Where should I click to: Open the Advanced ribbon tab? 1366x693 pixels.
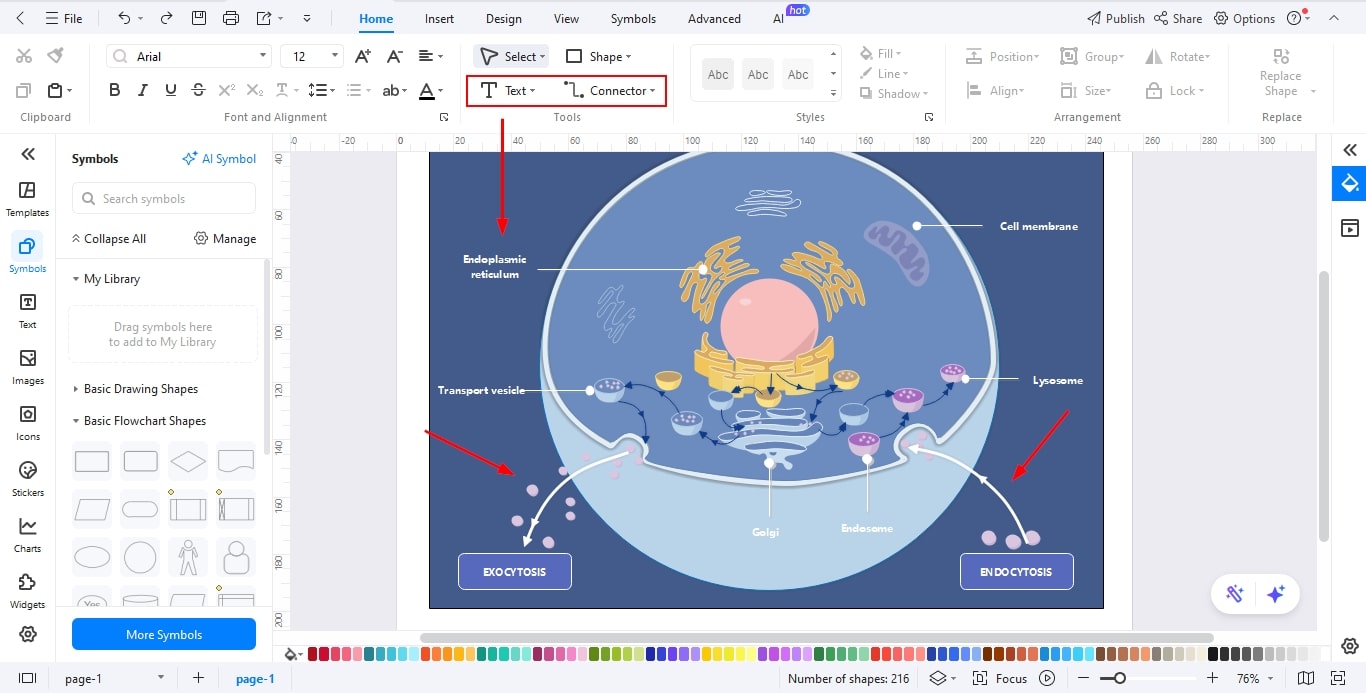pos(713,17)
